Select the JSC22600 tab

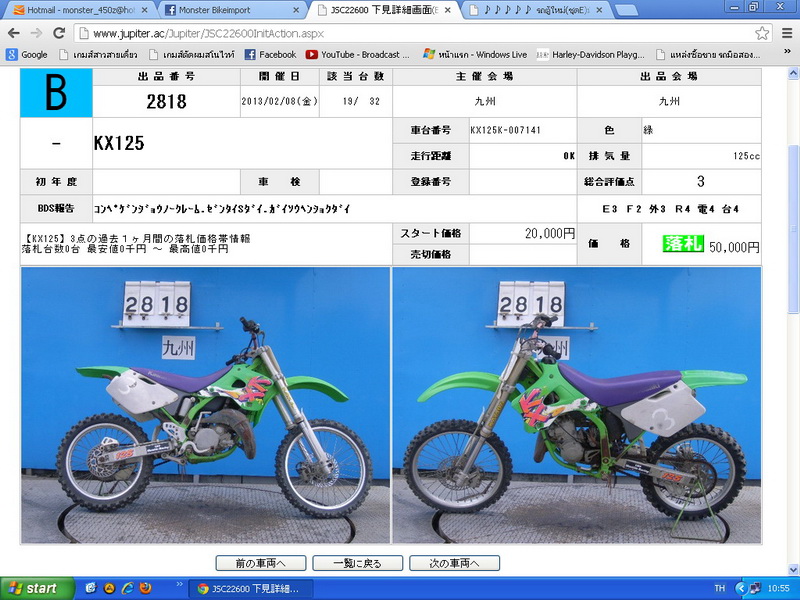tap(384, 10)
